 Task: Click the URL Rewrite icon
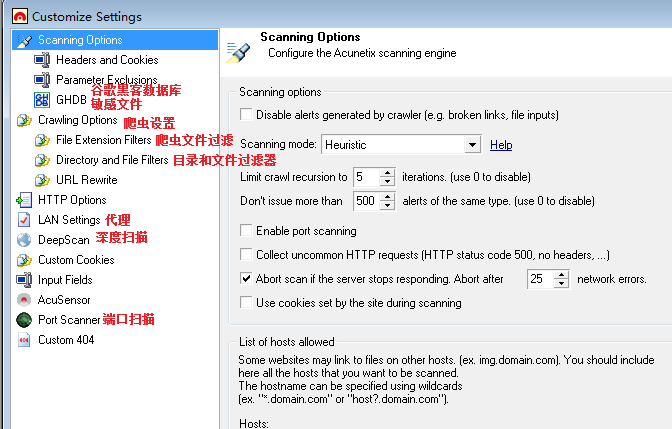[x=42, y=180]
